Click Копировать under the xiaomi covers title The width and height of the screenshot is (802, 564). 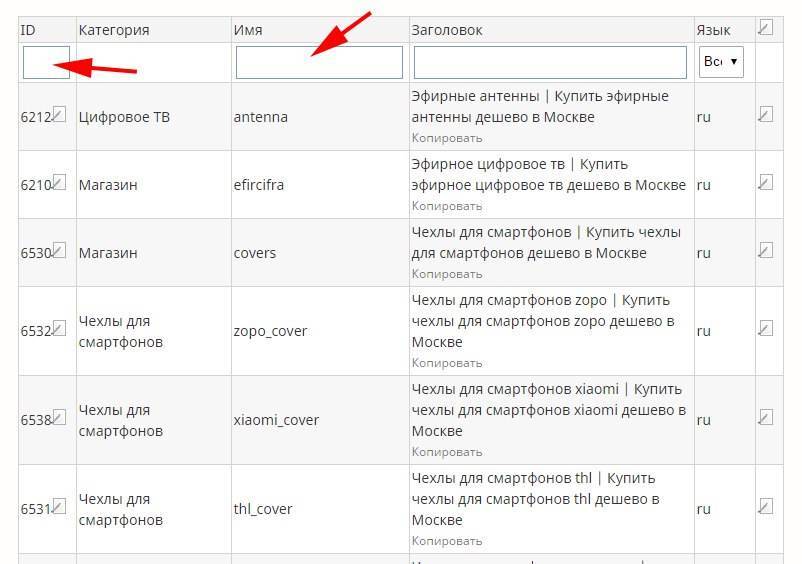[446, 452]
